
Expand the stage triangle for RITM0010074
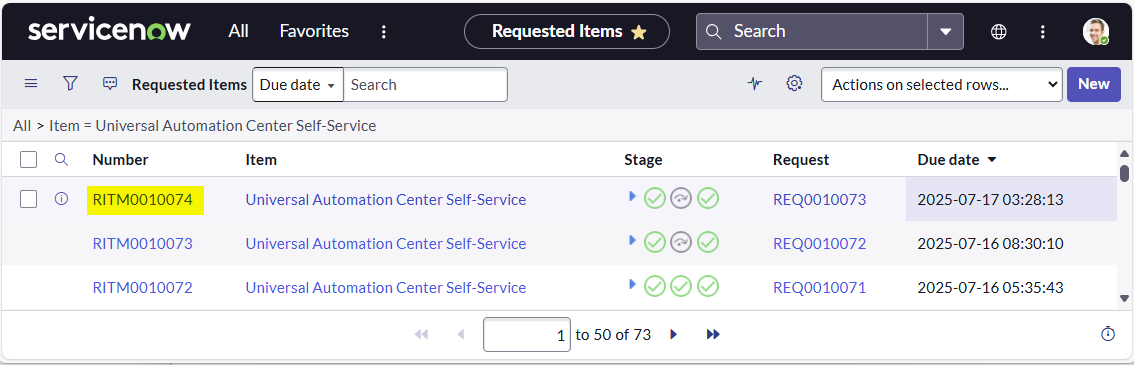(633, 196)
